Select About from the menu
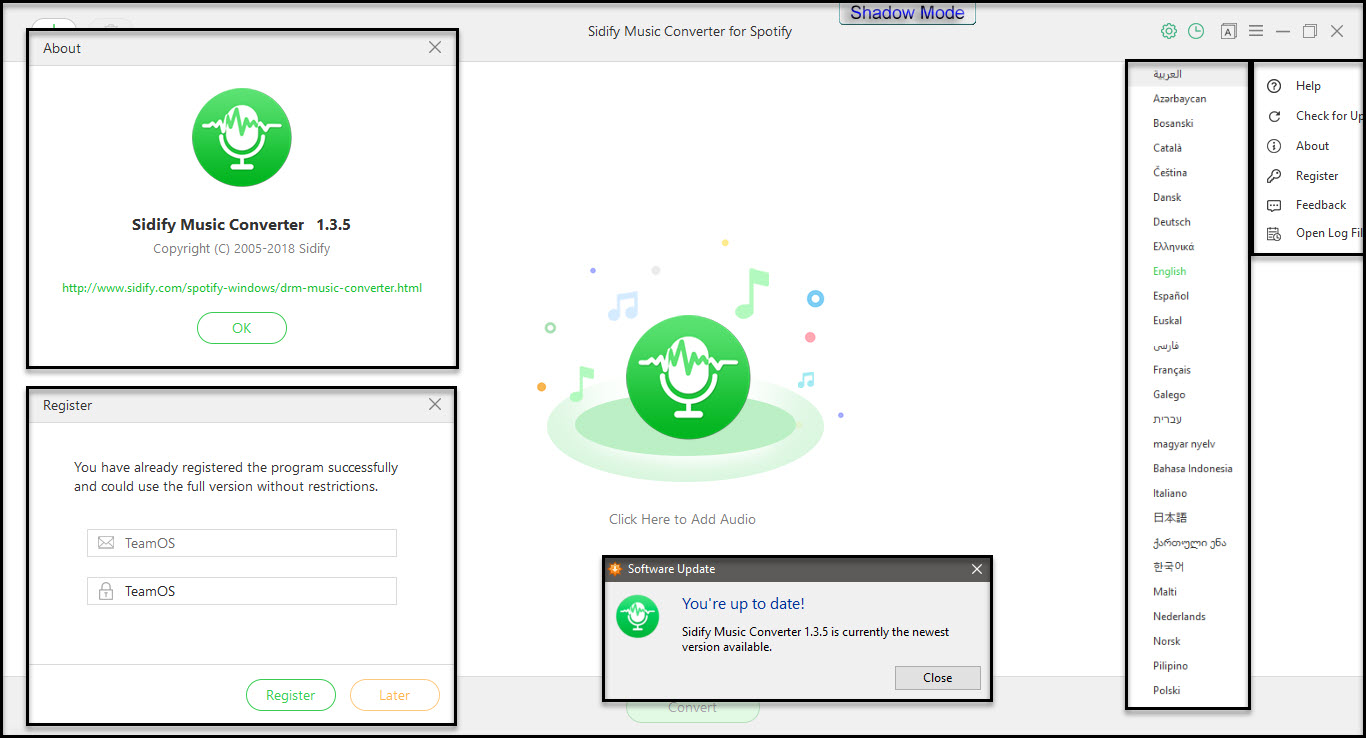This screenshot has width=1366, height=738. click(x=1314, y=146)
